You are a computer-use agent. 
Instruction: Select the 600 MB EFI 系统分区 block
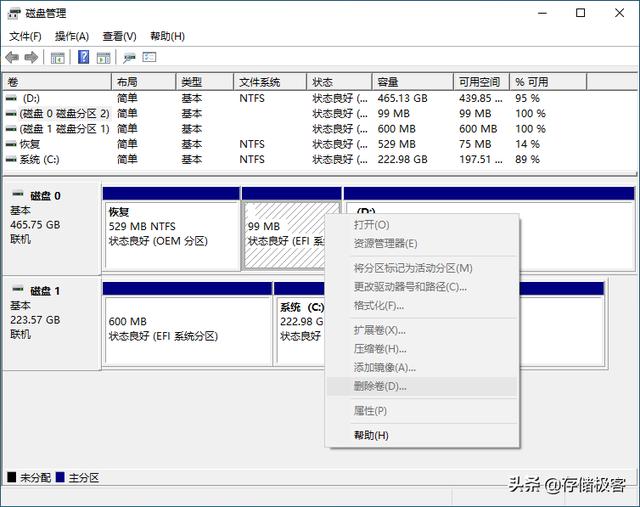pyautogui.click(x=187, y=323)
